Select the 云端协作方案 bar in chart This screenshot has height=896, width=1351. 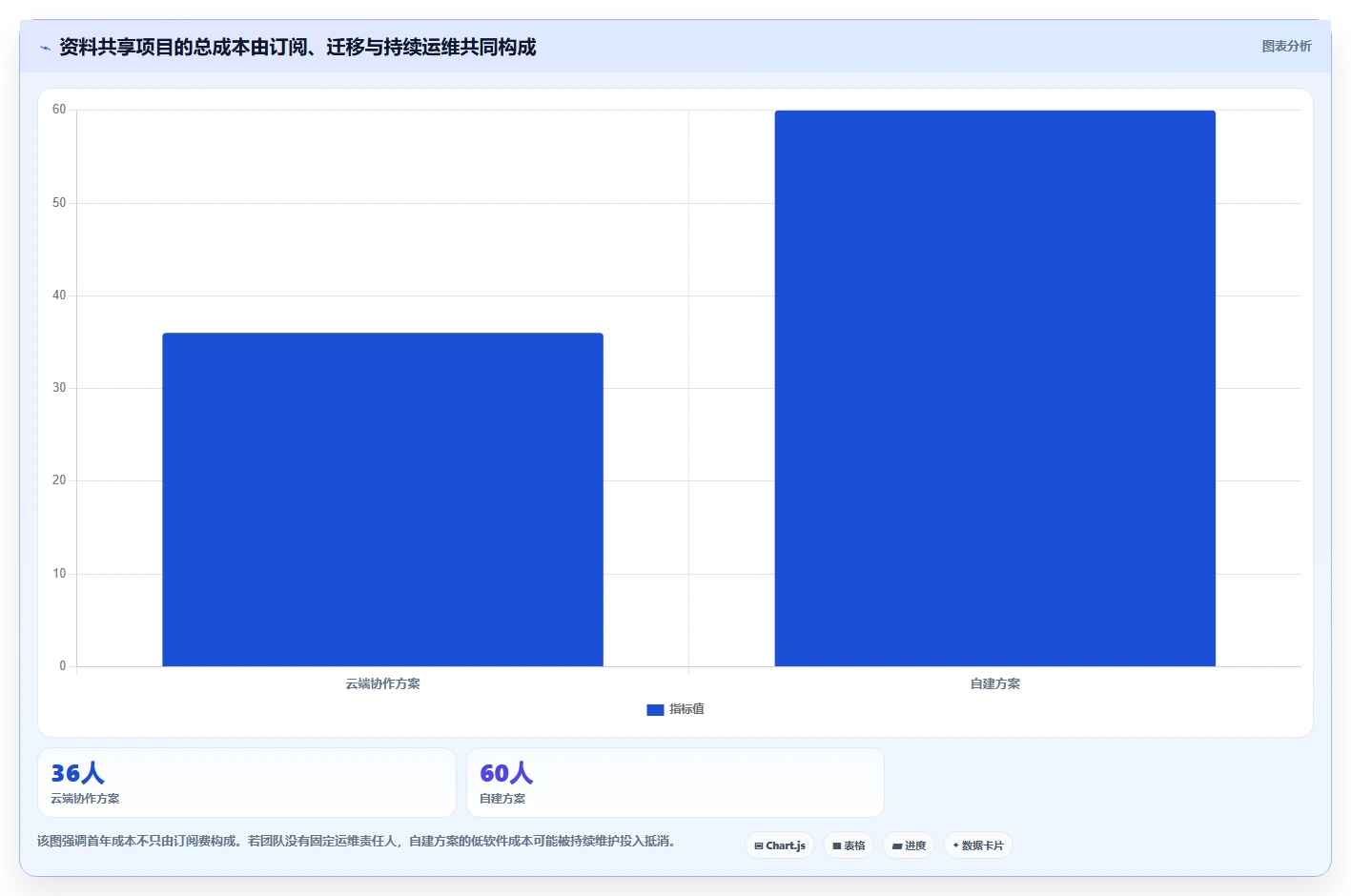(x=382, y=499)
